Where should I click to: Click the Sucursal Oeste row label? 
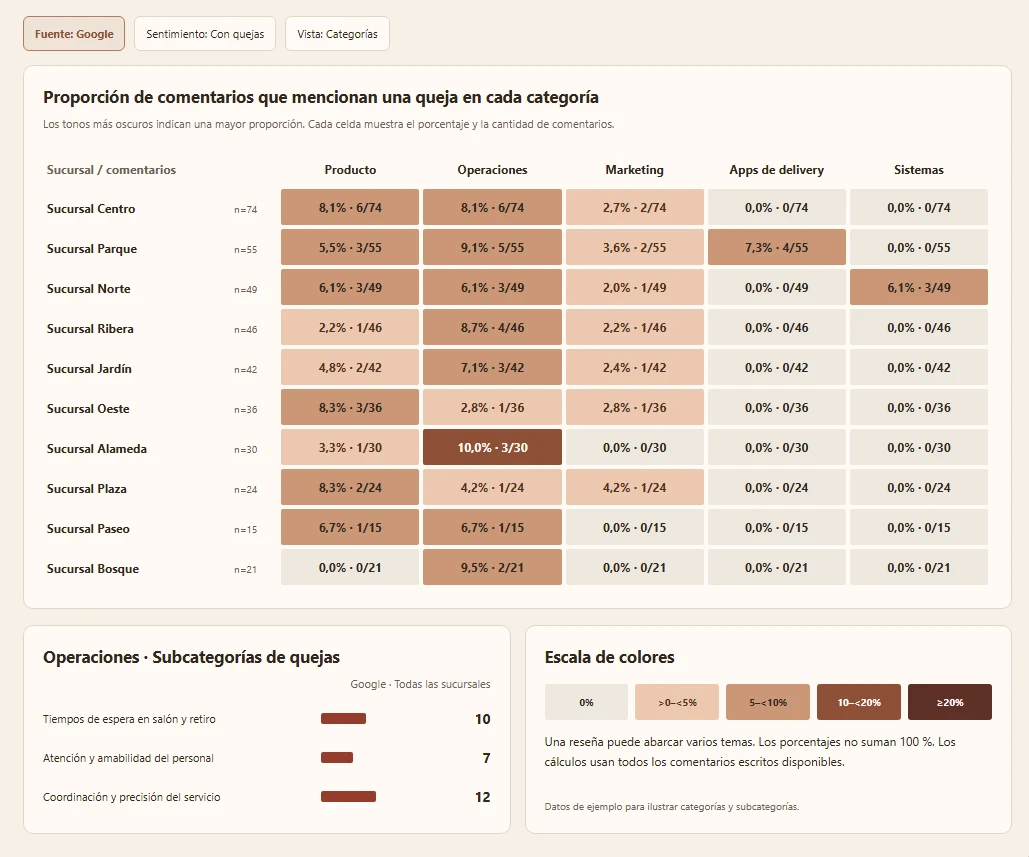[x=88, y=409]
